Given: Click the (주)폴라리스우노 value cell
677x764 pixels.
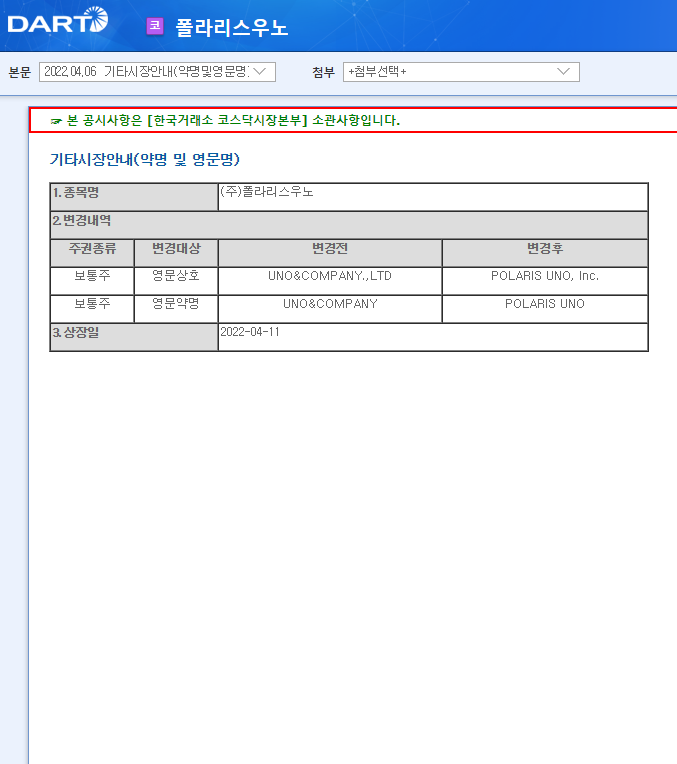Looking at the screenshot, I should point(433,197).
